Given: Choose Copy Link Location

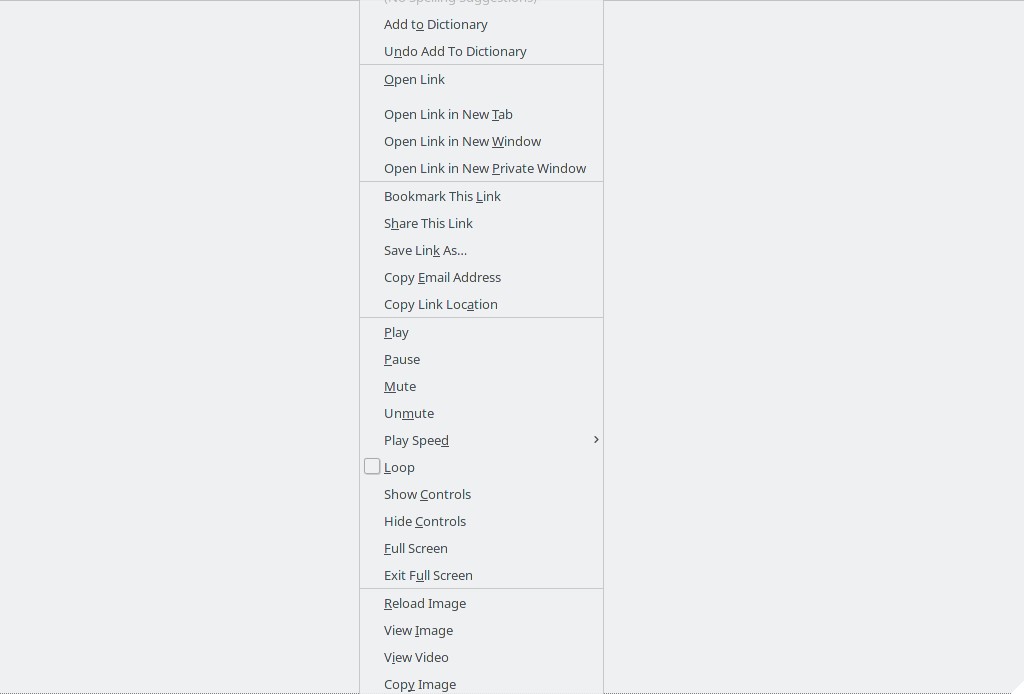Looking at the screenshot, I should 481,305.
